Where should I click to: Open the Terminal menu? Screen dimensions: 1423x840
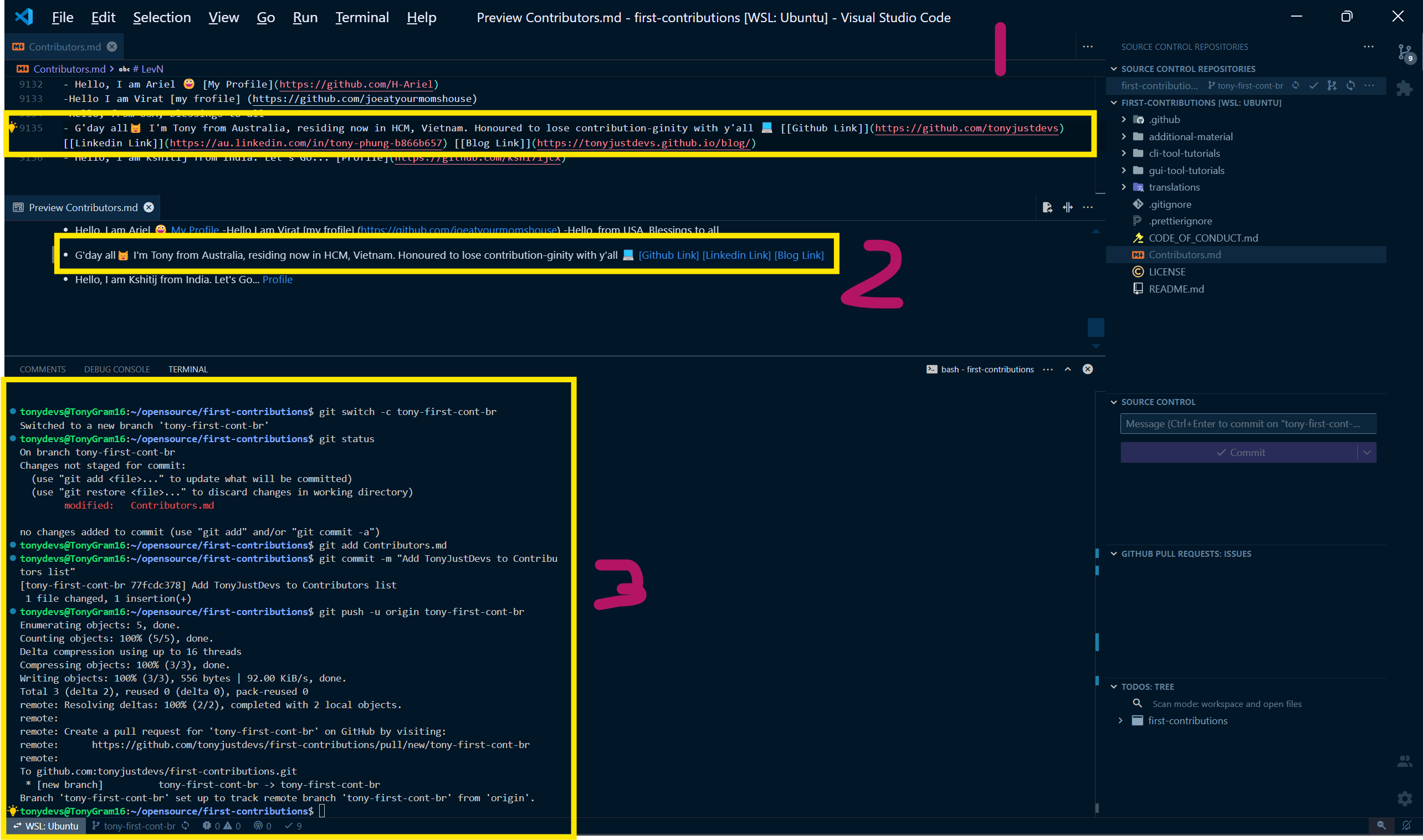pos(362,17)
